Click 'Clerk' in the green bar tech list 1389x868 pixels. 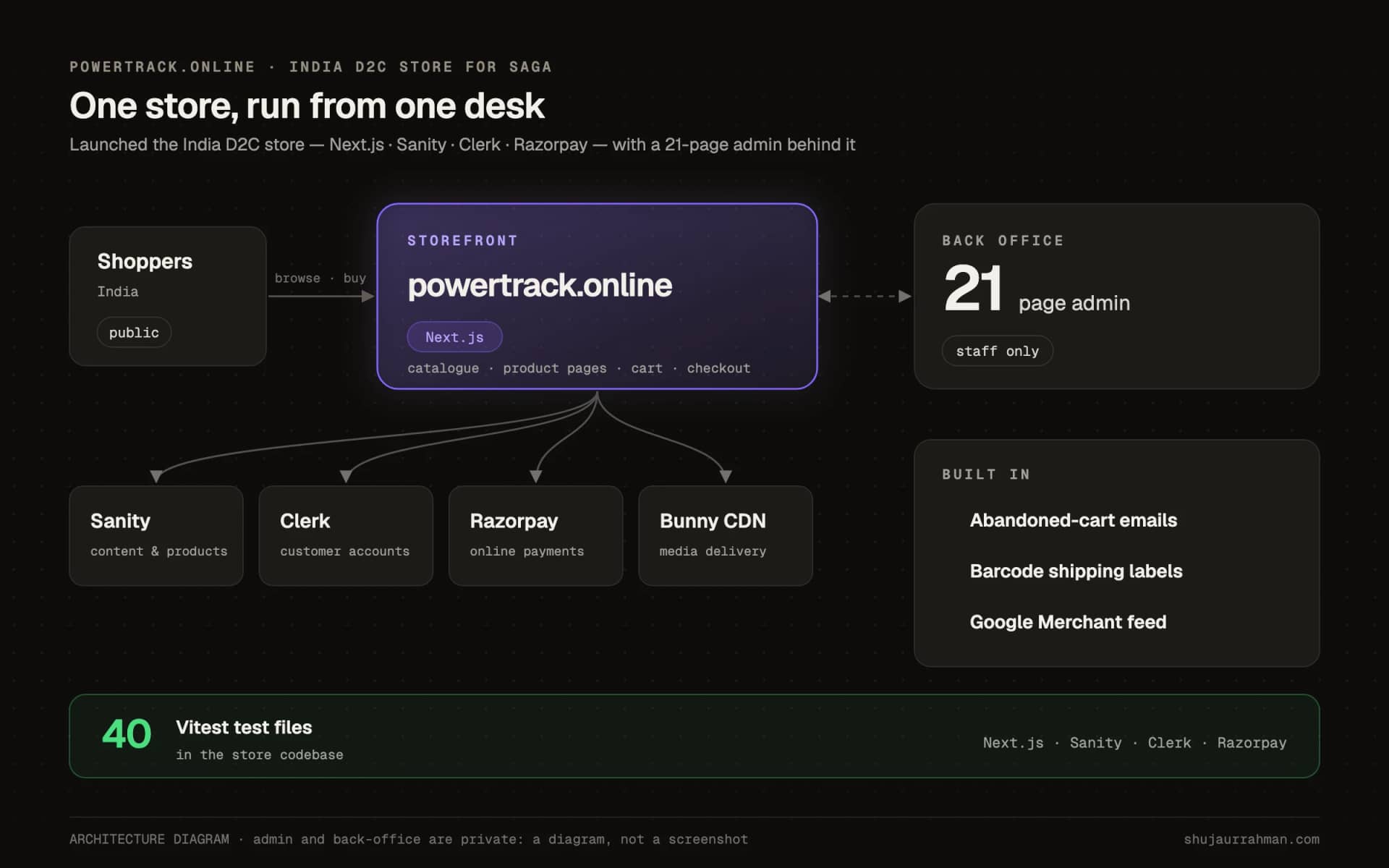point(1169,743)
